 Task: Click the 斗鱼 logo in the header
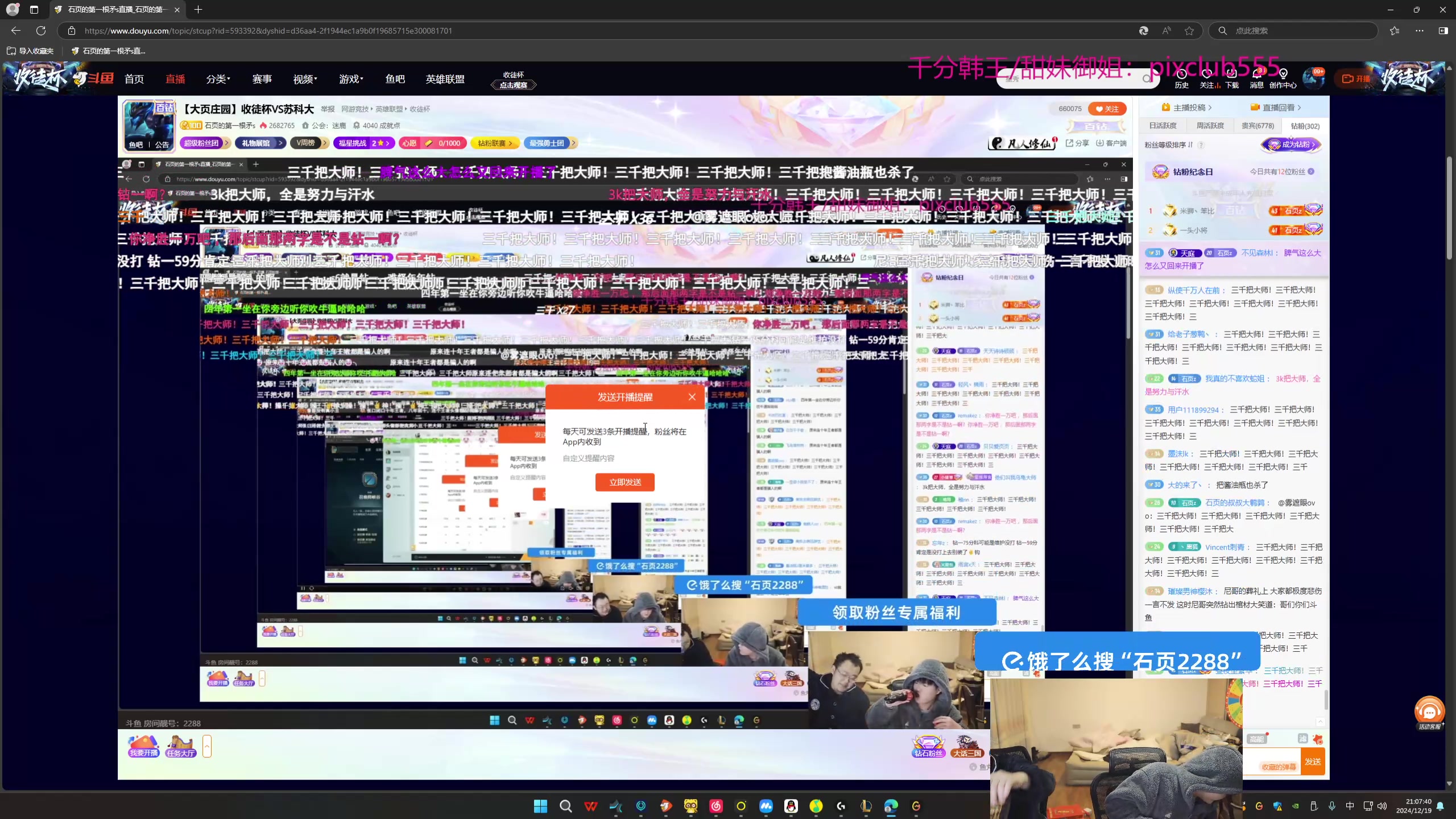[x=94, y=78]
